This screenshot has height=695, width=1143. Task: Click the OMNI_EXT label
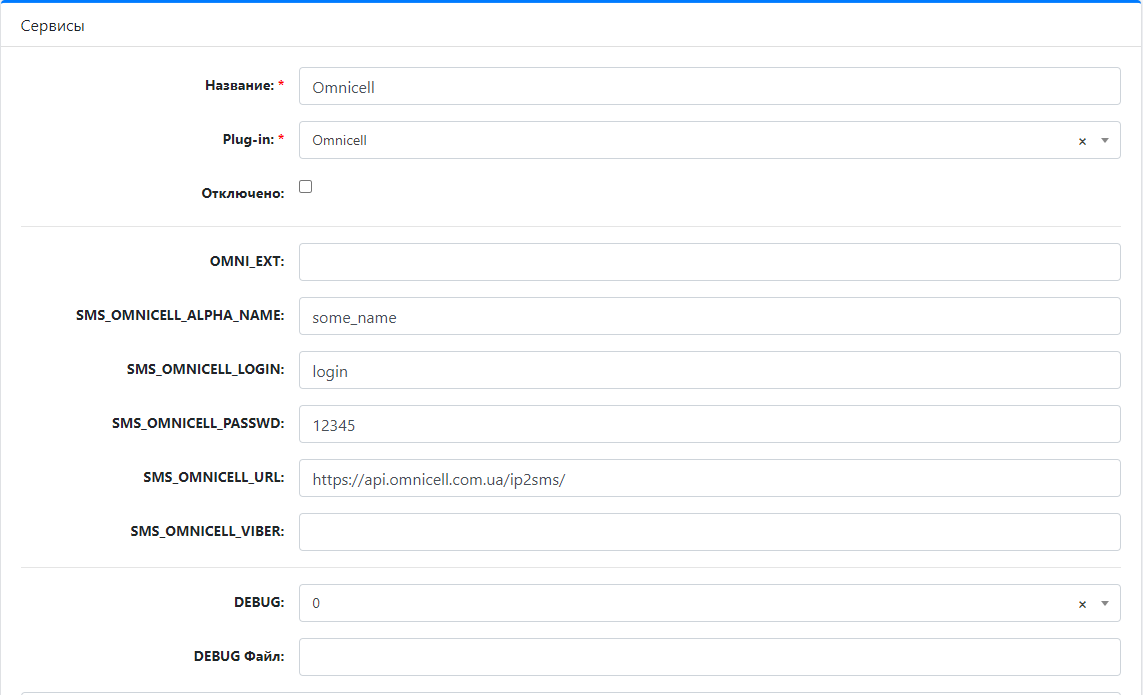pos(247,261)
